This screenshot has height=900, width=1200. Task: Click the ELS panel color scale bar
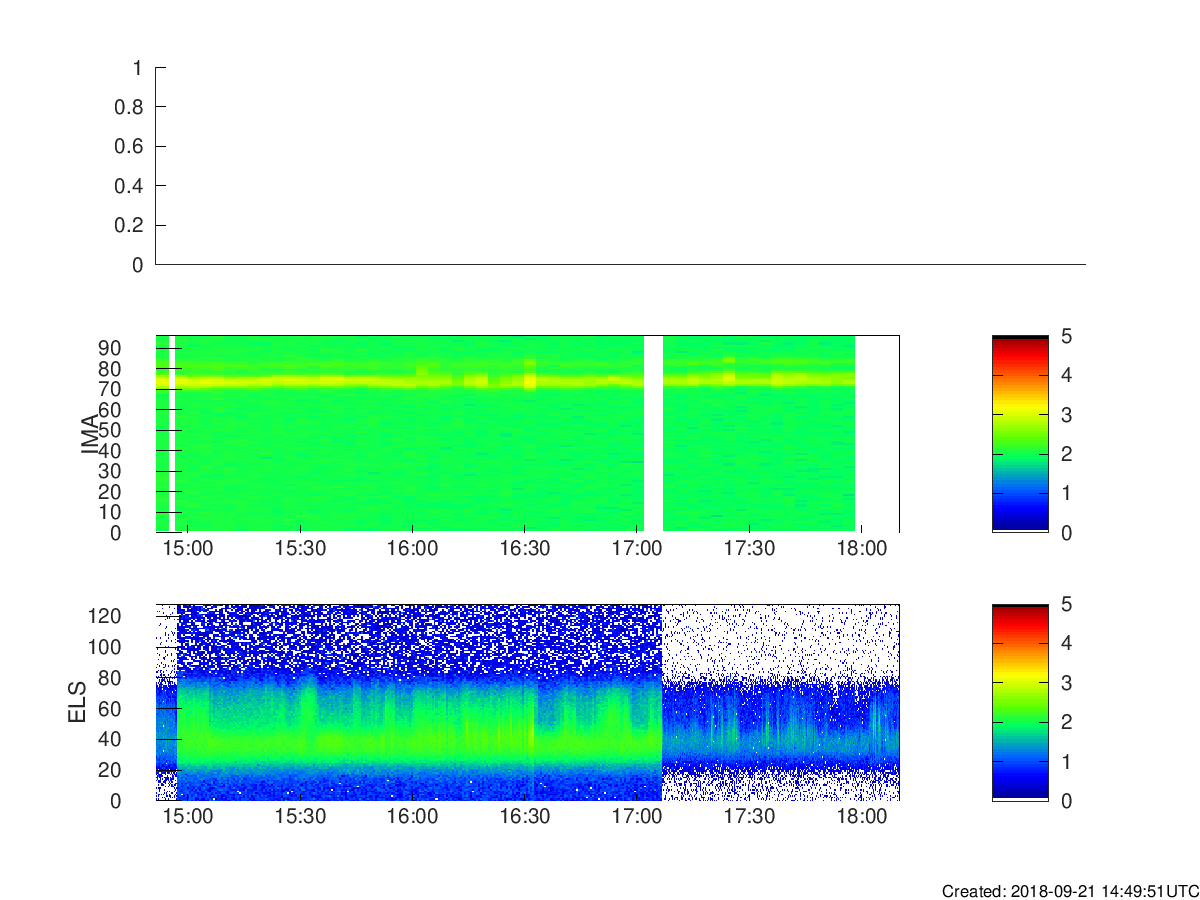[1020, 702]
